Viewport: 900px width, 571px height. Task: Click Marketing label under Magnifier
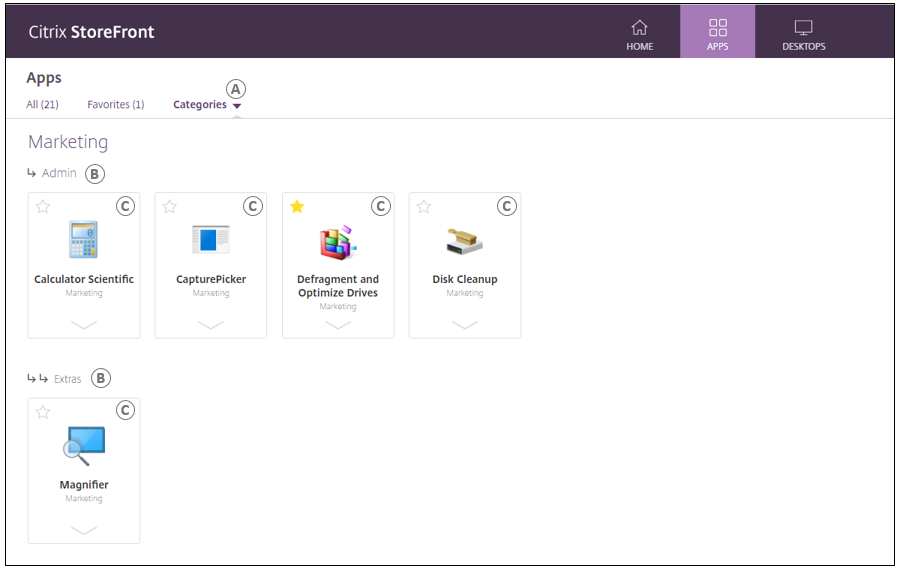click(x=84, y=498)
